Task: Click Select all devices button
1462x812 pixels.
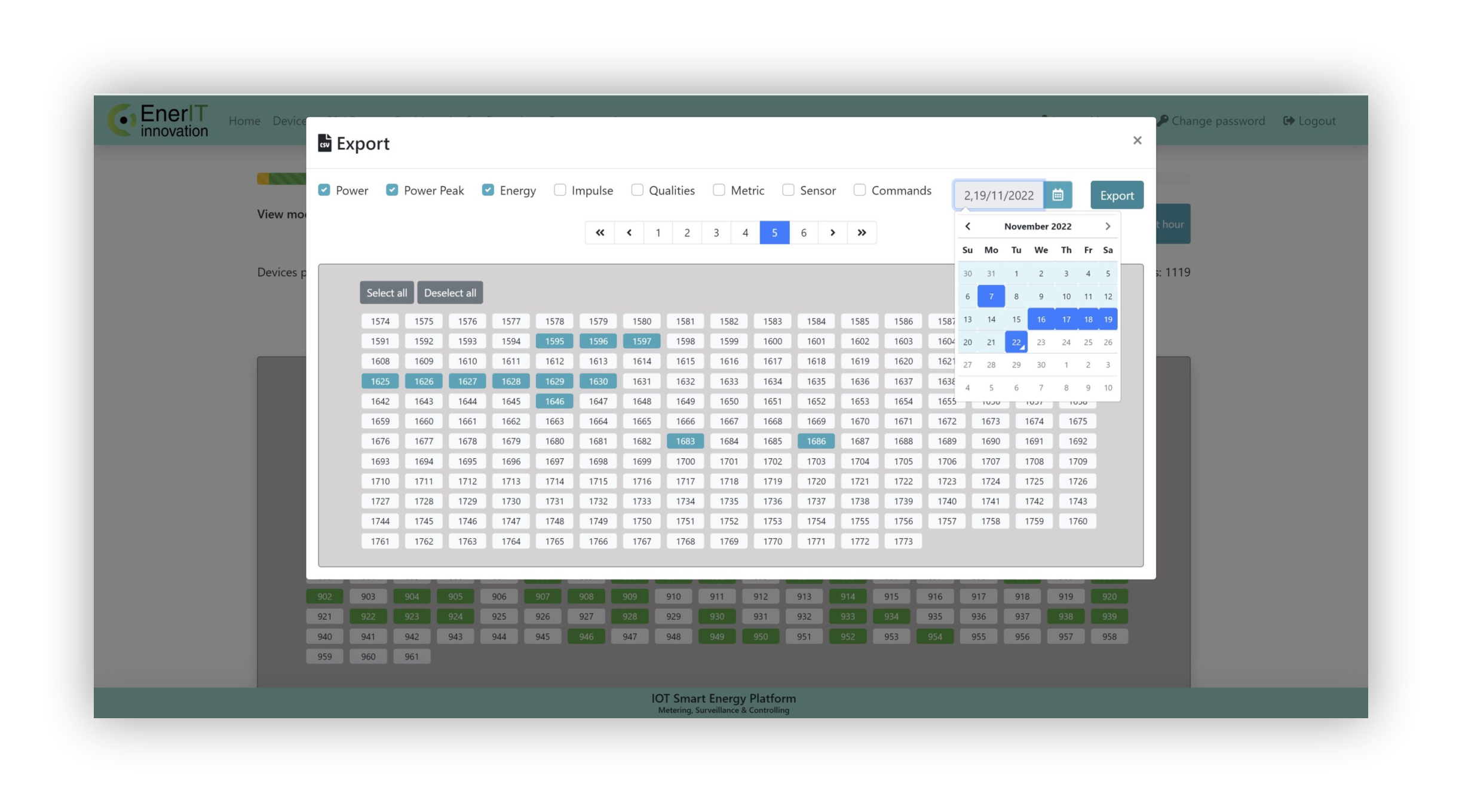Action: [x=387, y=293]
